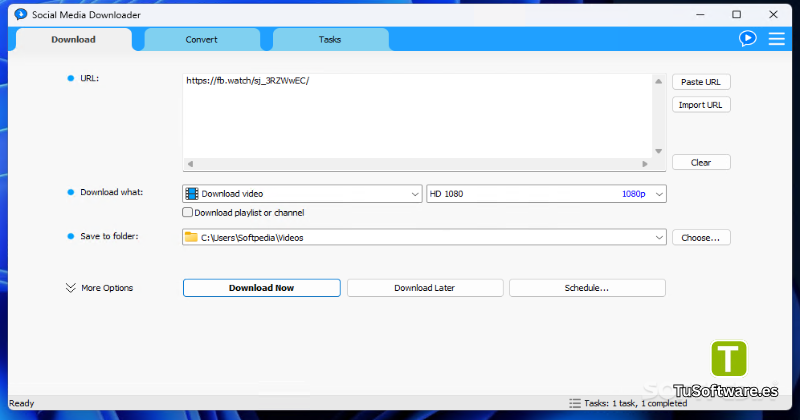Click the Paste URL button
The width and height of the screenshot is (800, 420).
coord(701,82)
